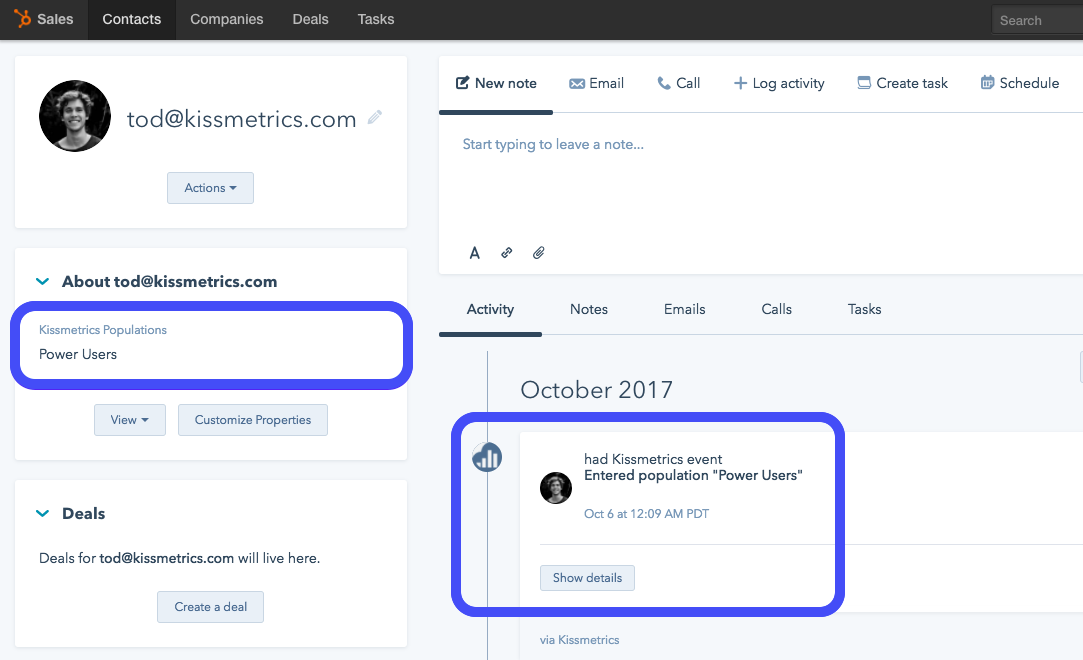Click the pencil icon beside tod@kissmetrics.com
The width and height of the screenshot is (1083, 660).
(x=374, y=117)
